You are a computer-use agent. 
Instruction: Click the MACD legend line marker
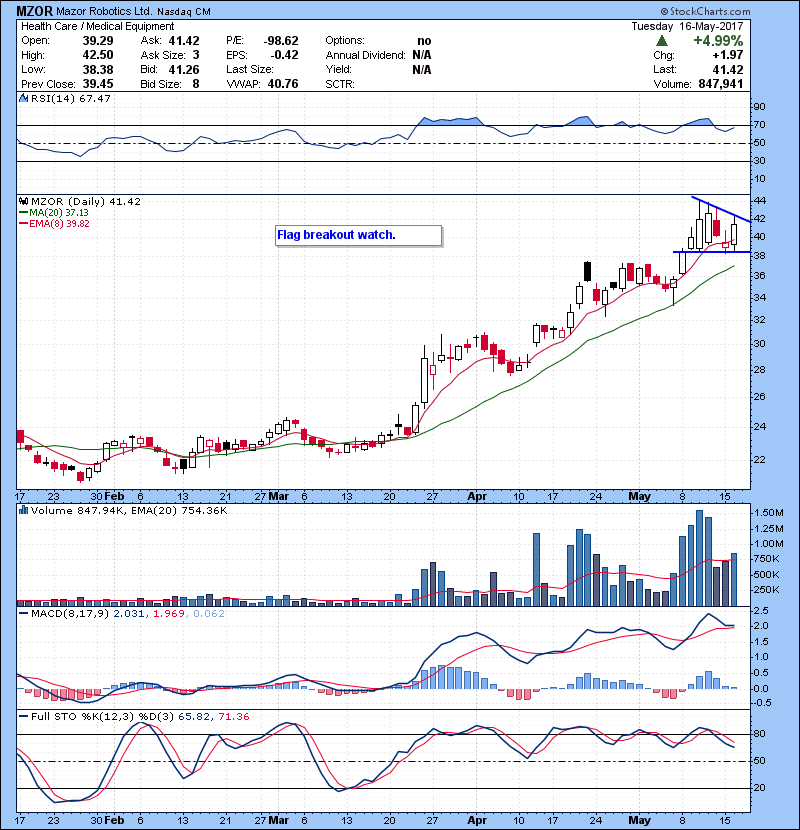(x=23, y=614)
